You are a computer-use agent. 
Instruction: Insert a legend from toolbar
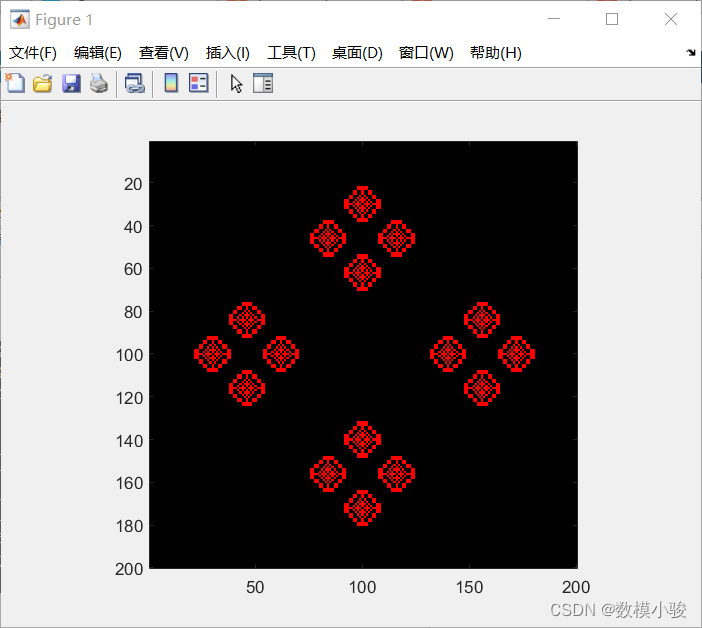pyautogui.click(x=198, y=83)
